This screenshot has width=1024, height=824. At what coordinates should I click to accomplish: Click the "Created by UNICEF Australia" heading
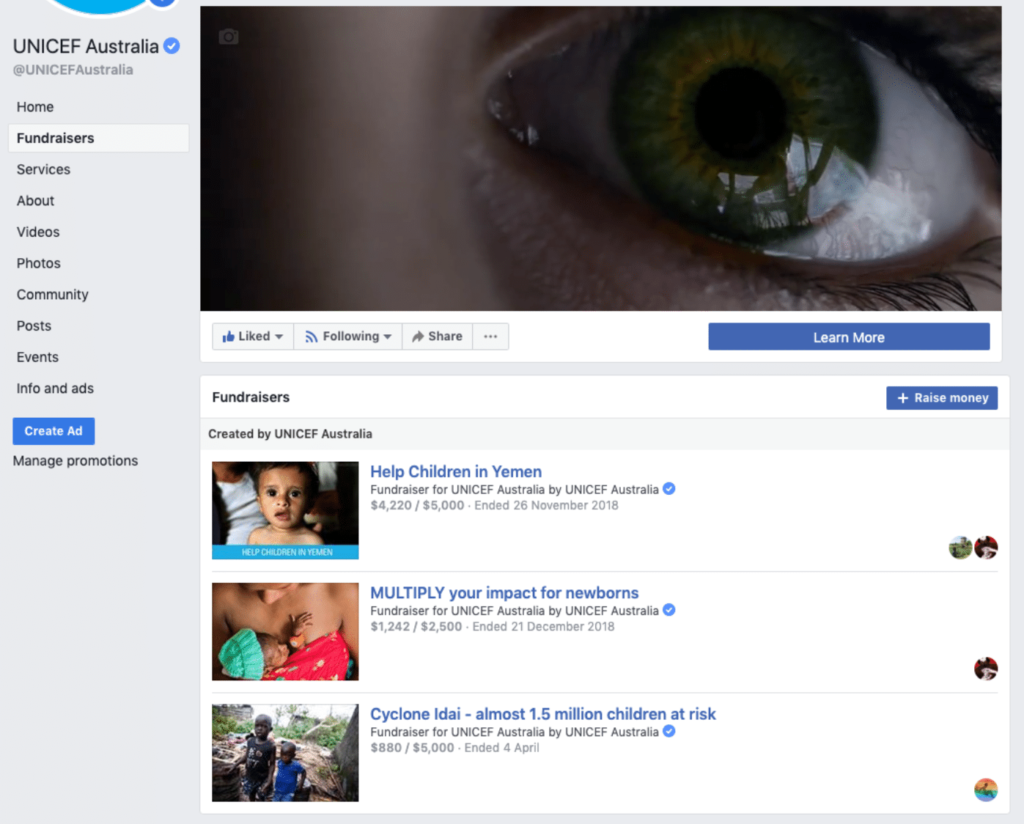pos(290,434)
